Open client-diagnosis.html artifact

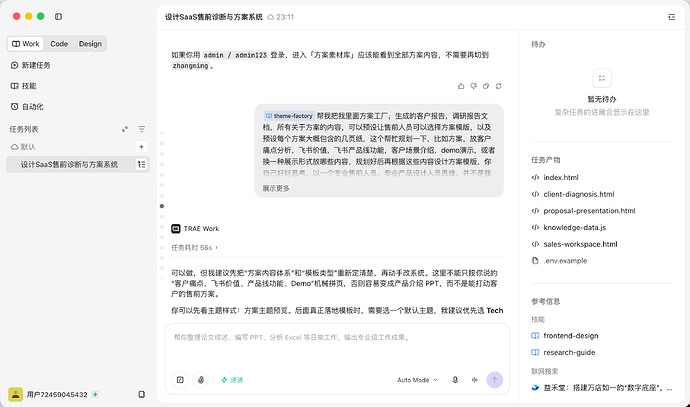[x=579, y=194]
